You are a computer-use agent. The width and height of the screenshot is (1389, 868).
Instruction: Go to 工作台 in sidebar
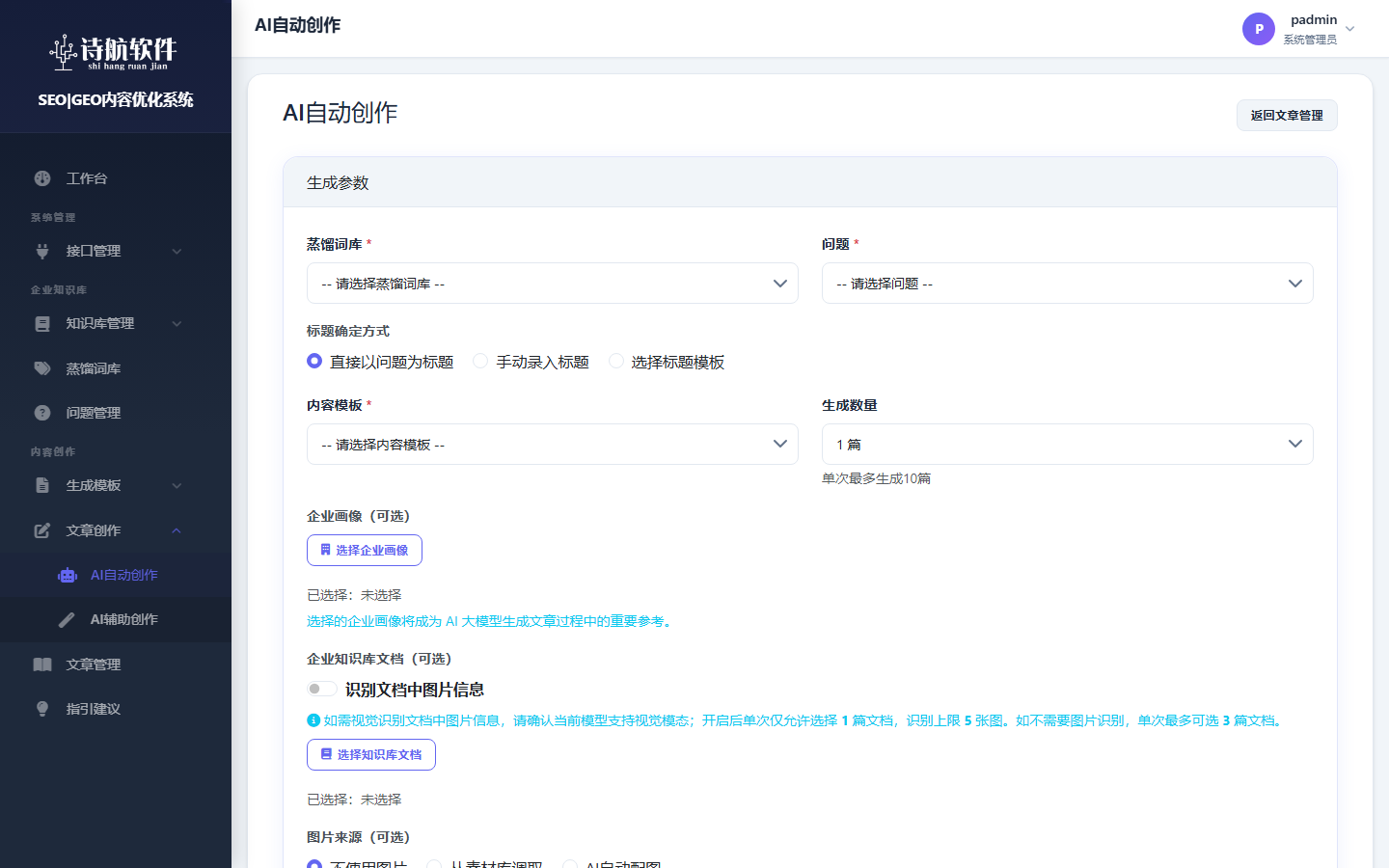[116, 178]
